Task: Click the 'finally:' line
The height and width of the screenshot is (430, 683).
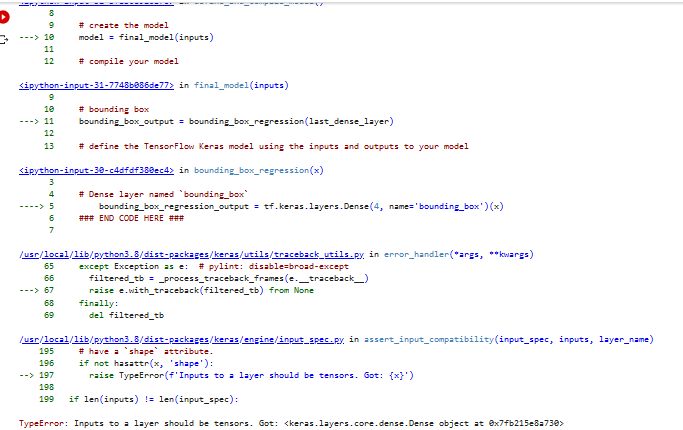Action: coord(98,303)
